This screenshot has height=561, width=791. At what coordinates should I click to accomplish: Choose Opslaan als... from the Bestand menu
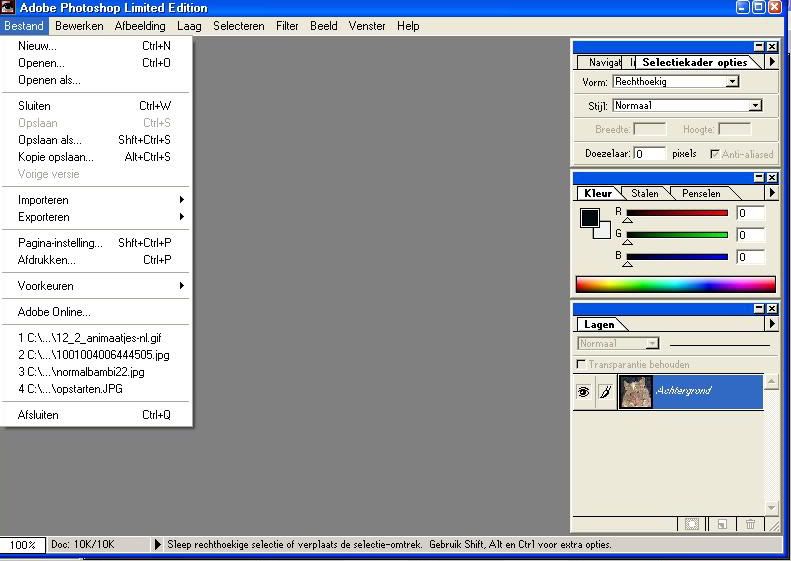point(50,140)
